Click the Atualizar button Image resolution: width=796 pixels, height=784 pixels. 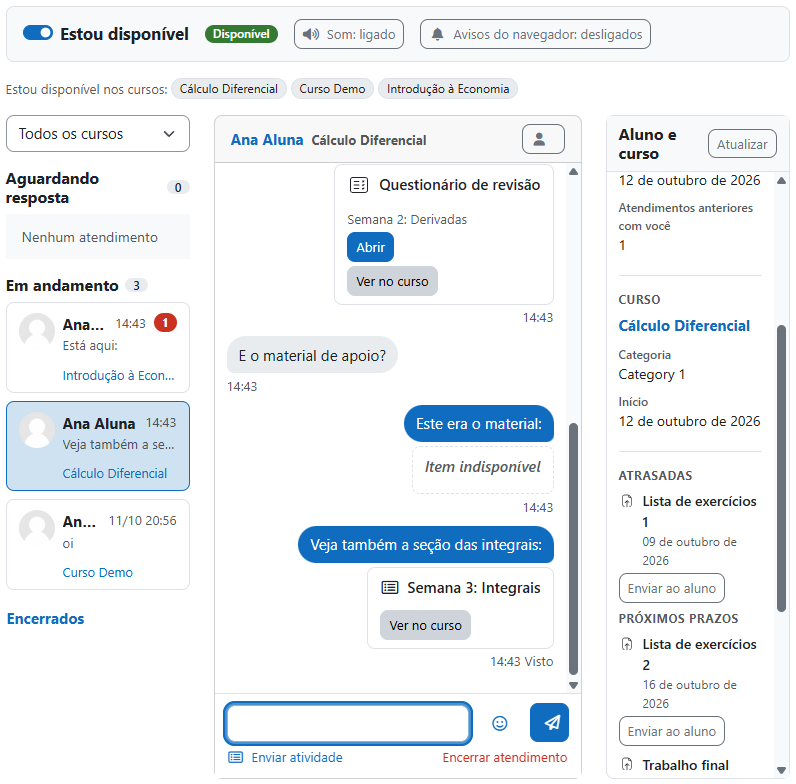coord(742,144)
